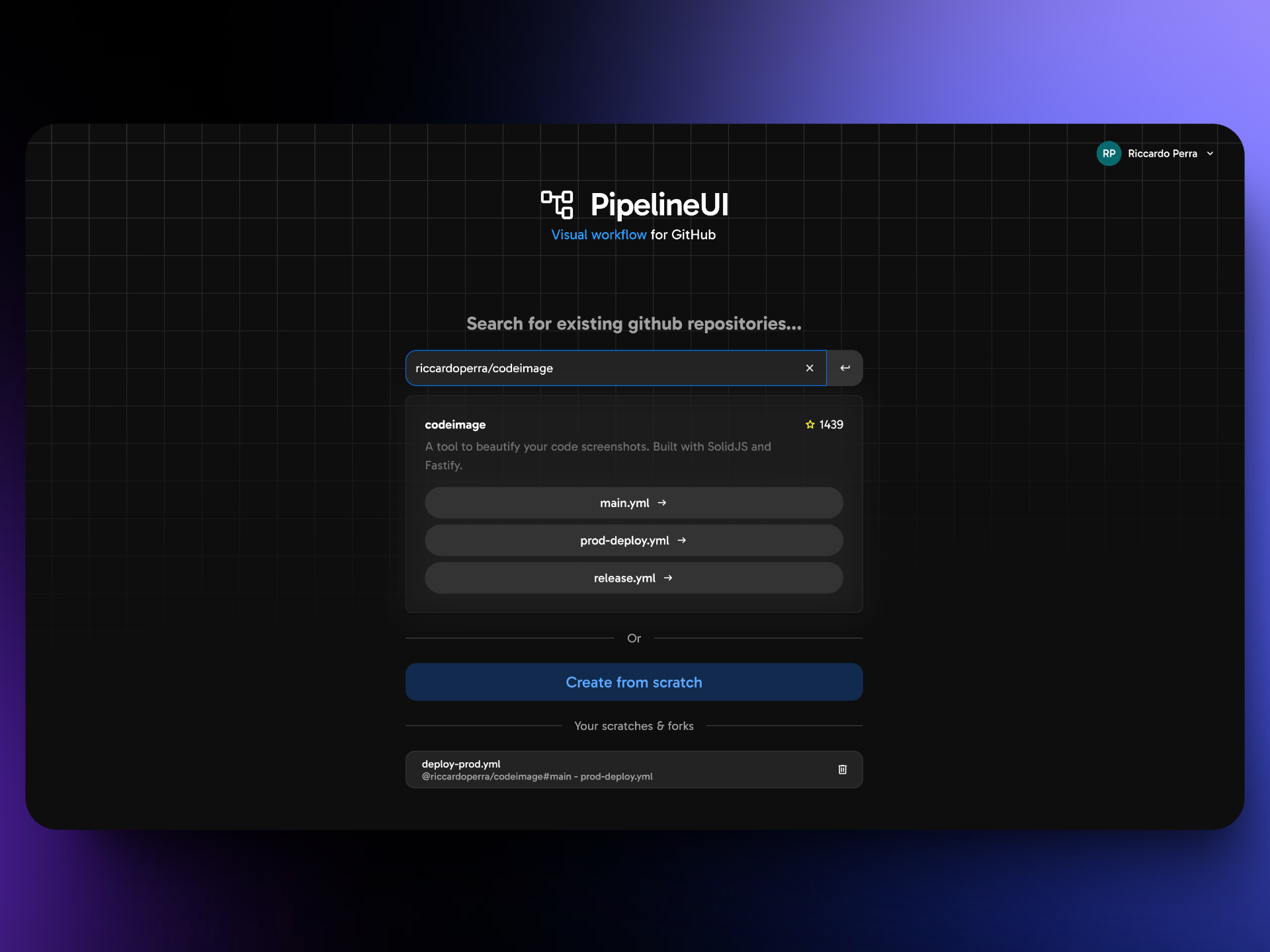Expand the Riccardo Perra account chevron
Screen dimensions: 1270x952
click(x=1210, y=153)
